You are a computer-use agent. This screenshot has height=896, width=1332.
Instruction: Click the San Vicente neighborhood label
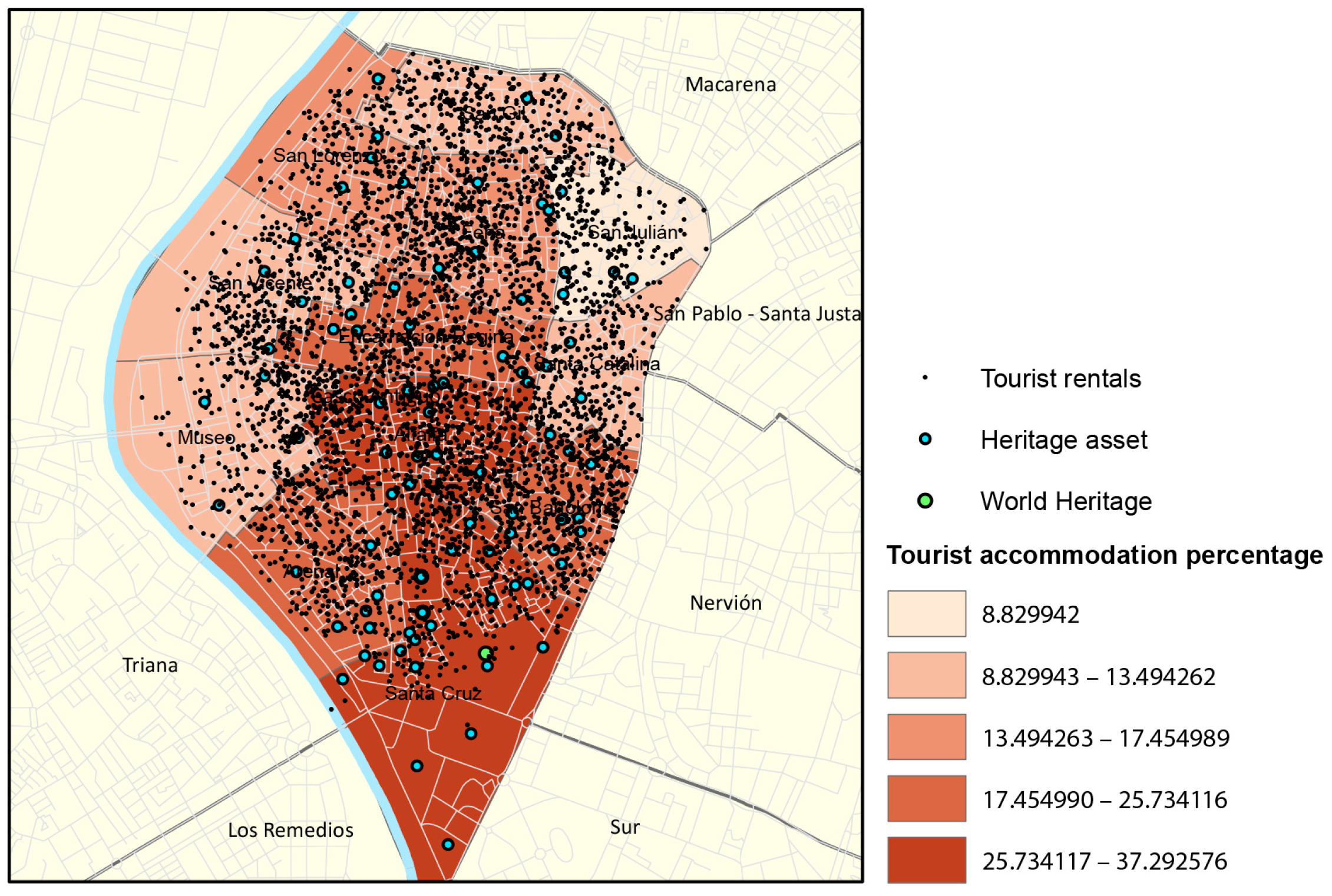260,283
